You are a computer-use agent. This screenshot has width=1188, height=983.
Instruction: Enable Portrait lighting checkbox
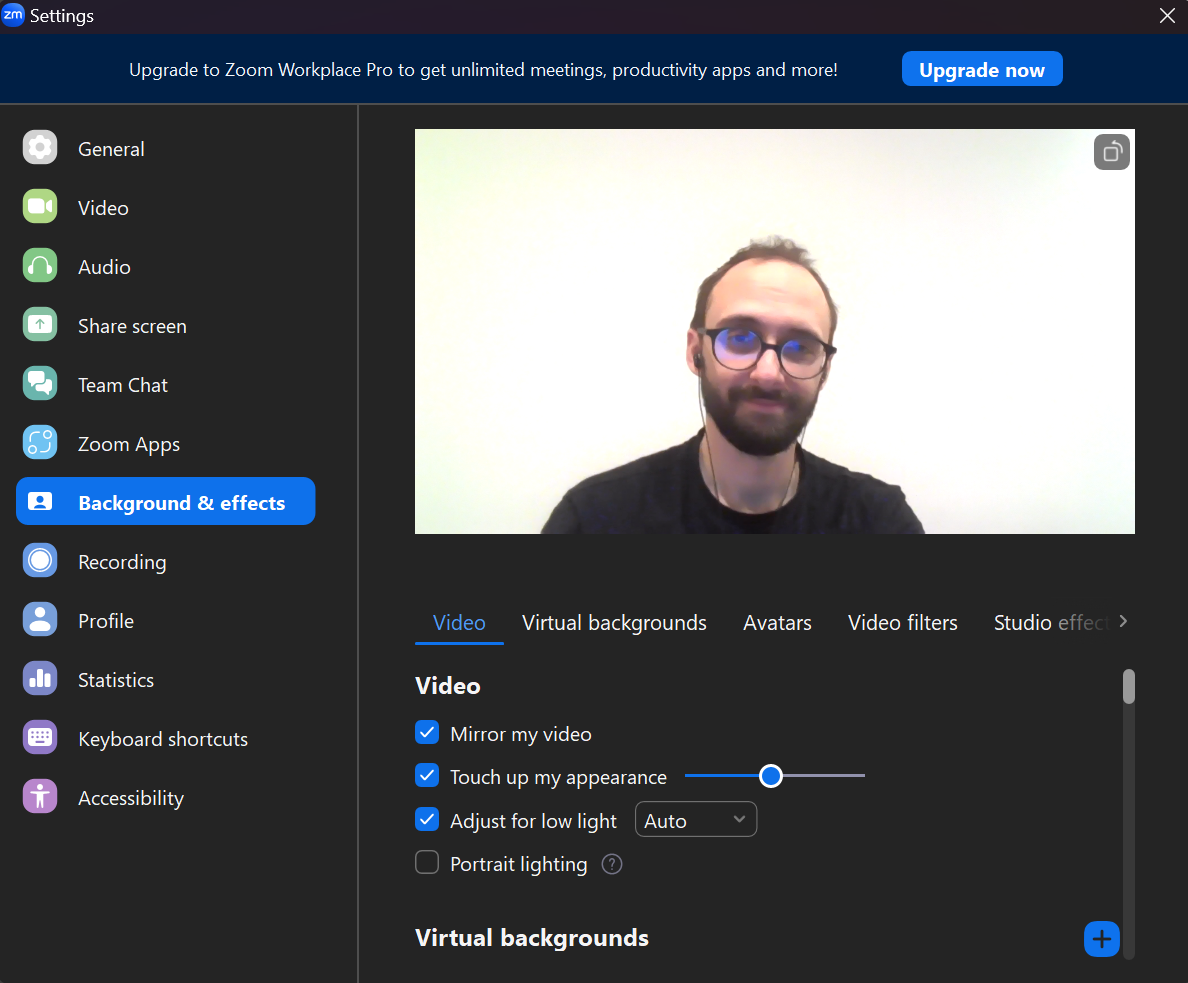(x=427, y=862)
